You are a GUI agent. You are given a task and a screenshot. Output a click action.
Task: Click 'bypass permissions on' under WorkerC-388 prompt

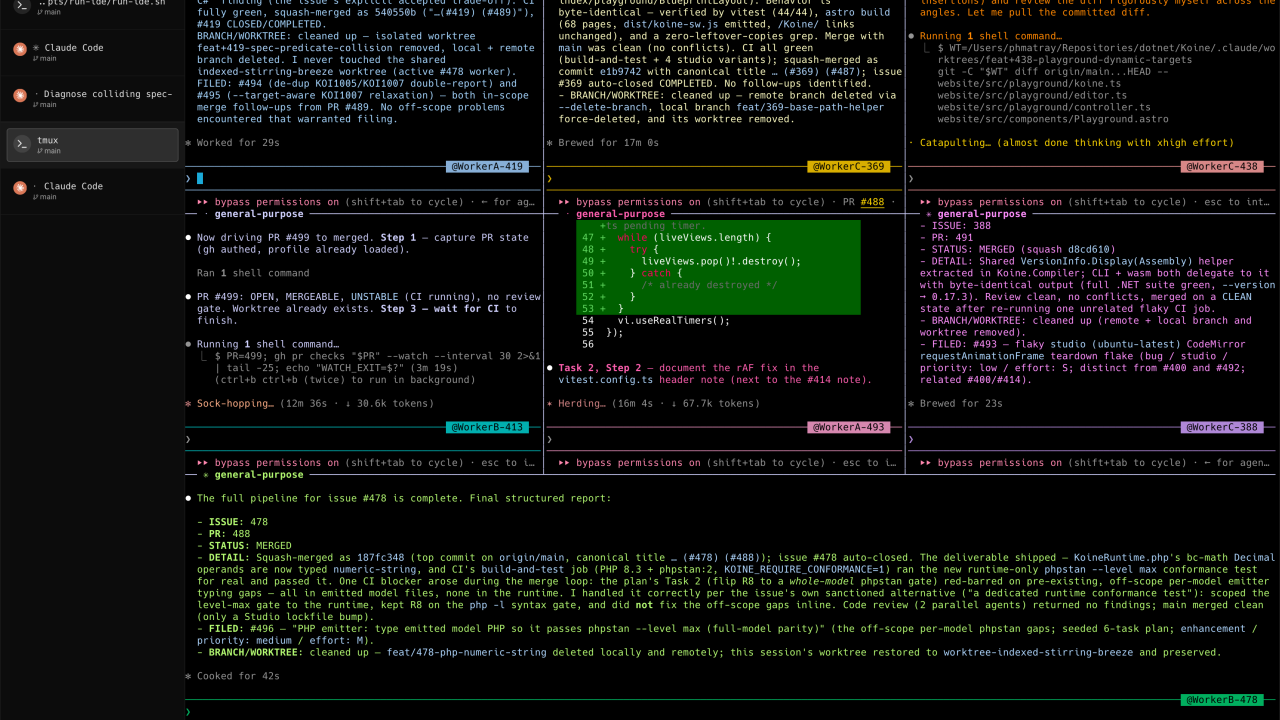point(1000,463)
